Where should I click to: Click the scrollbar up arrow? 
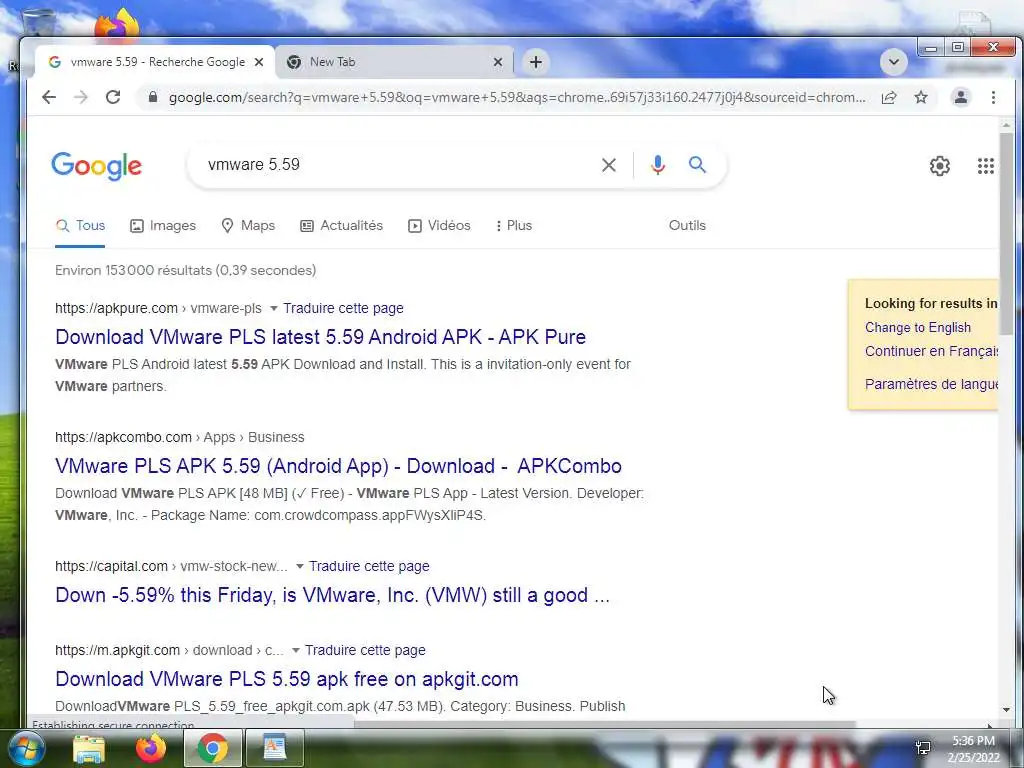[1006, 124]
